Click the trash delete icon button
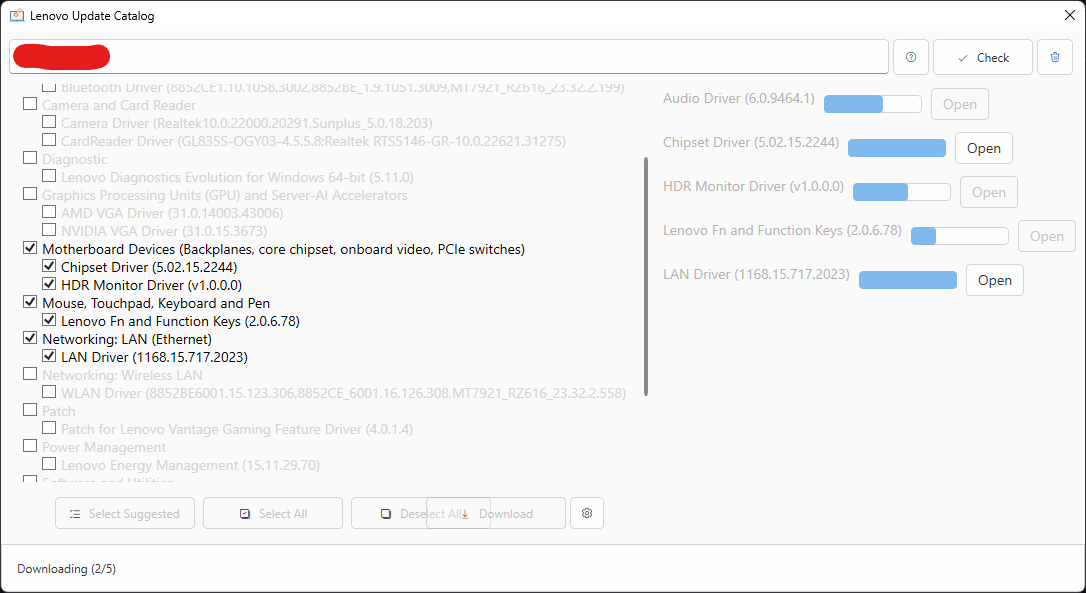Image resolution: width=1086 pixels, height=593 pixels. coord(1055,57)
